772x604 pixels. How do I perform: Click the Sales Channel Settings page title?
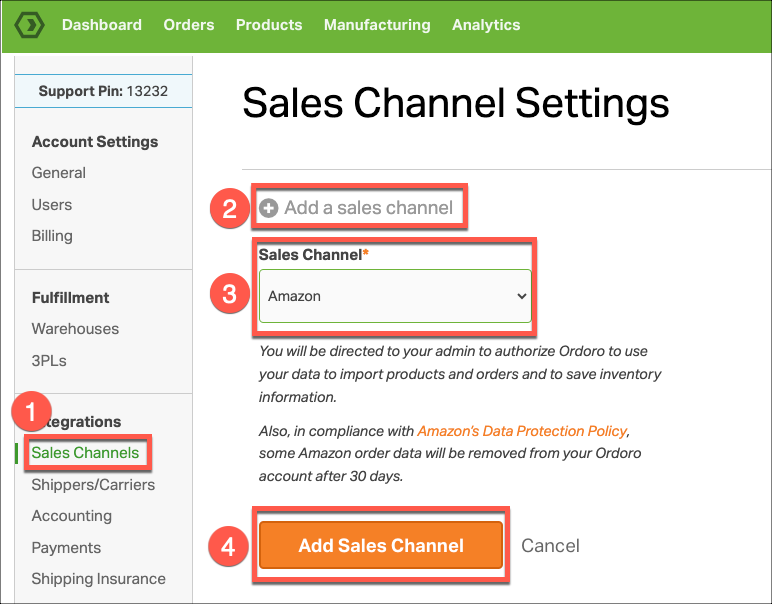[456, 104]
